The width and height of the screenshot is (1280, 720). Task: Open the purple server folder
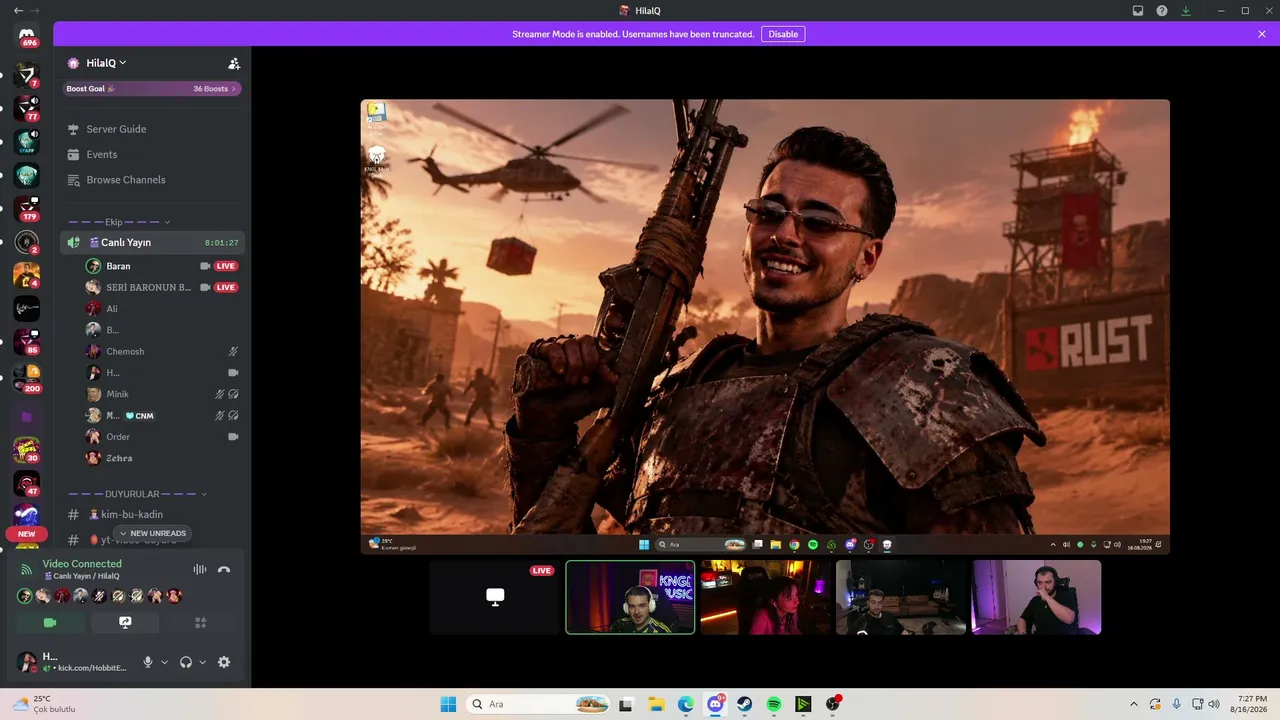click(27, 417)
